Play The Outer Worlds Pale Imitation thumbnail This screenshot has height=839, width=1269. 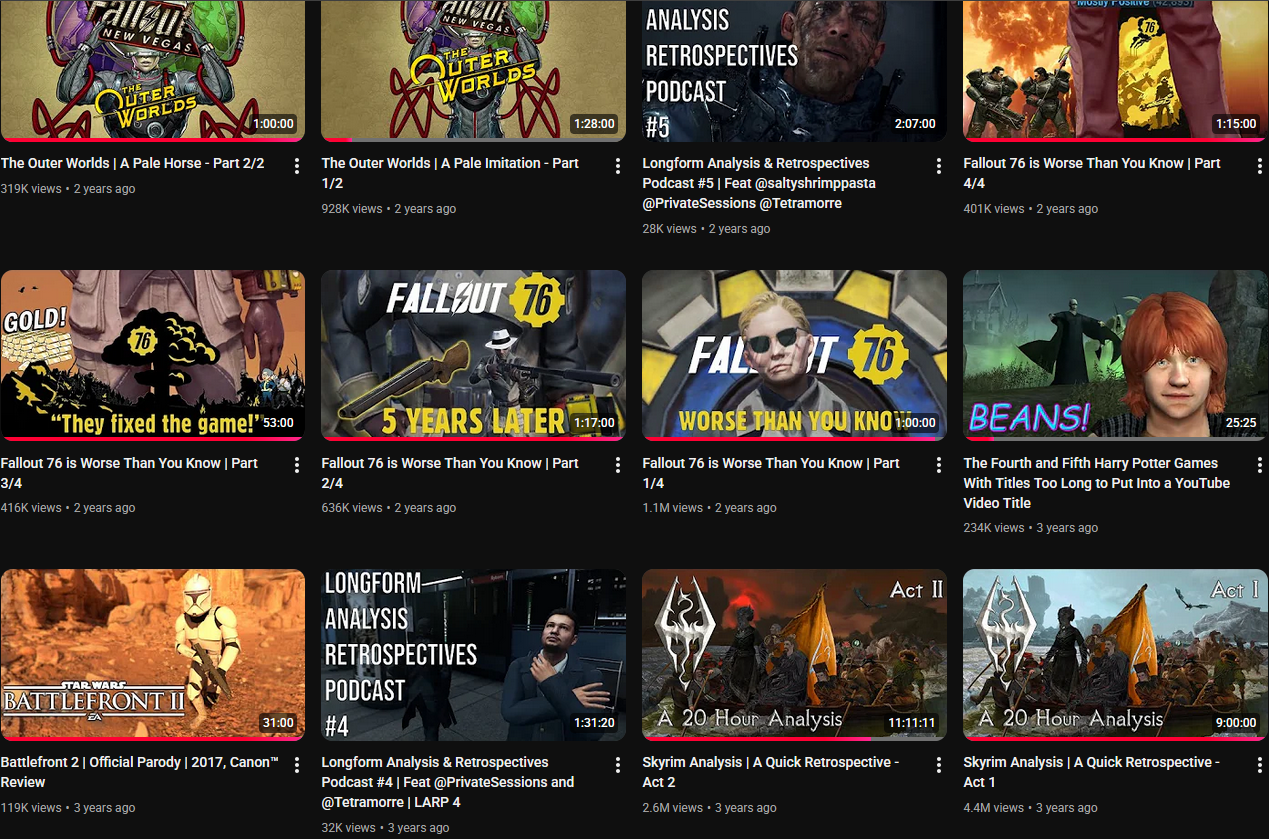(473, 70)
